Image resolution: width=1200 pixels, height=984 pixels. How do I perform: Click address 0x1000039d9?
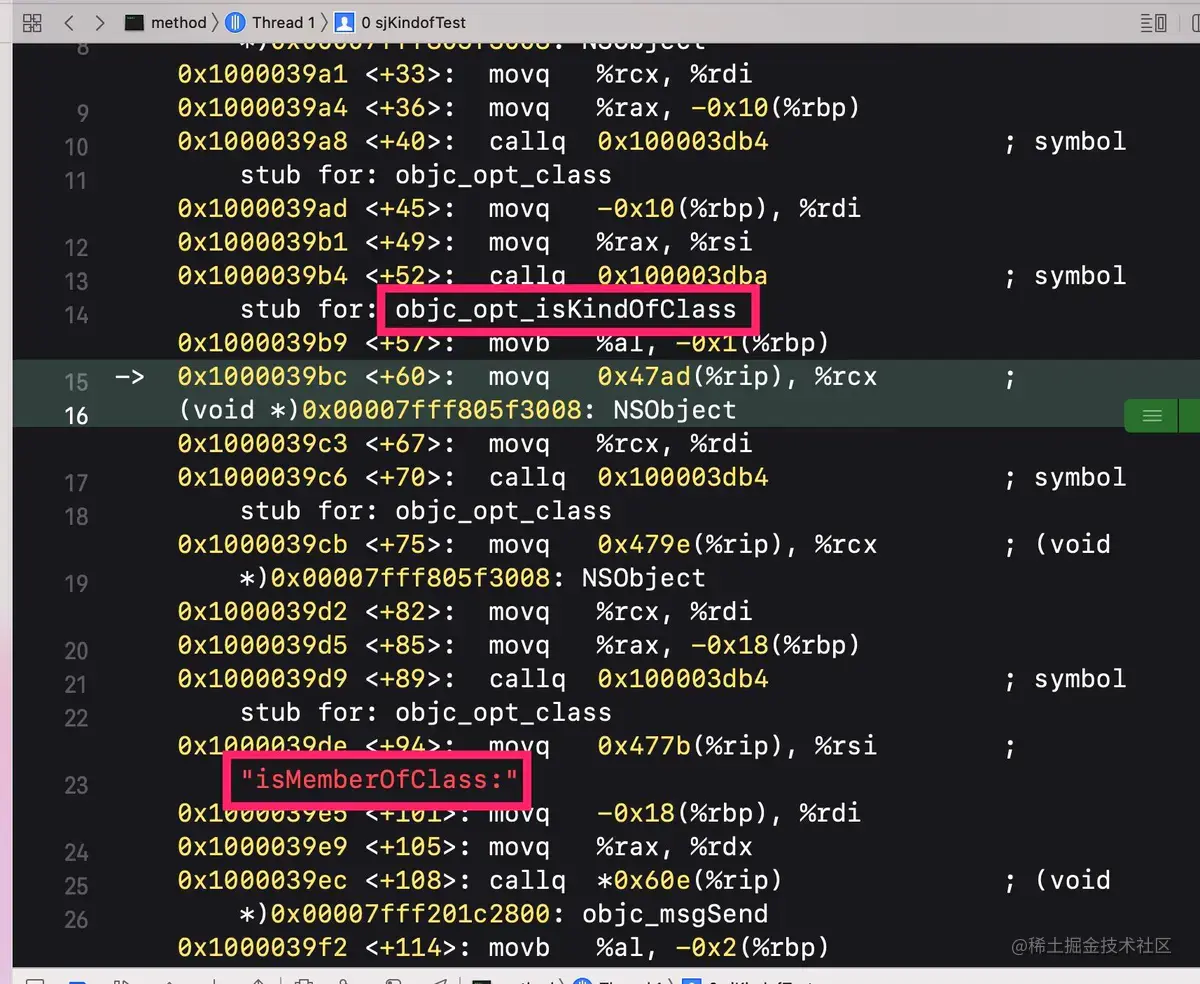pos(263,679)
